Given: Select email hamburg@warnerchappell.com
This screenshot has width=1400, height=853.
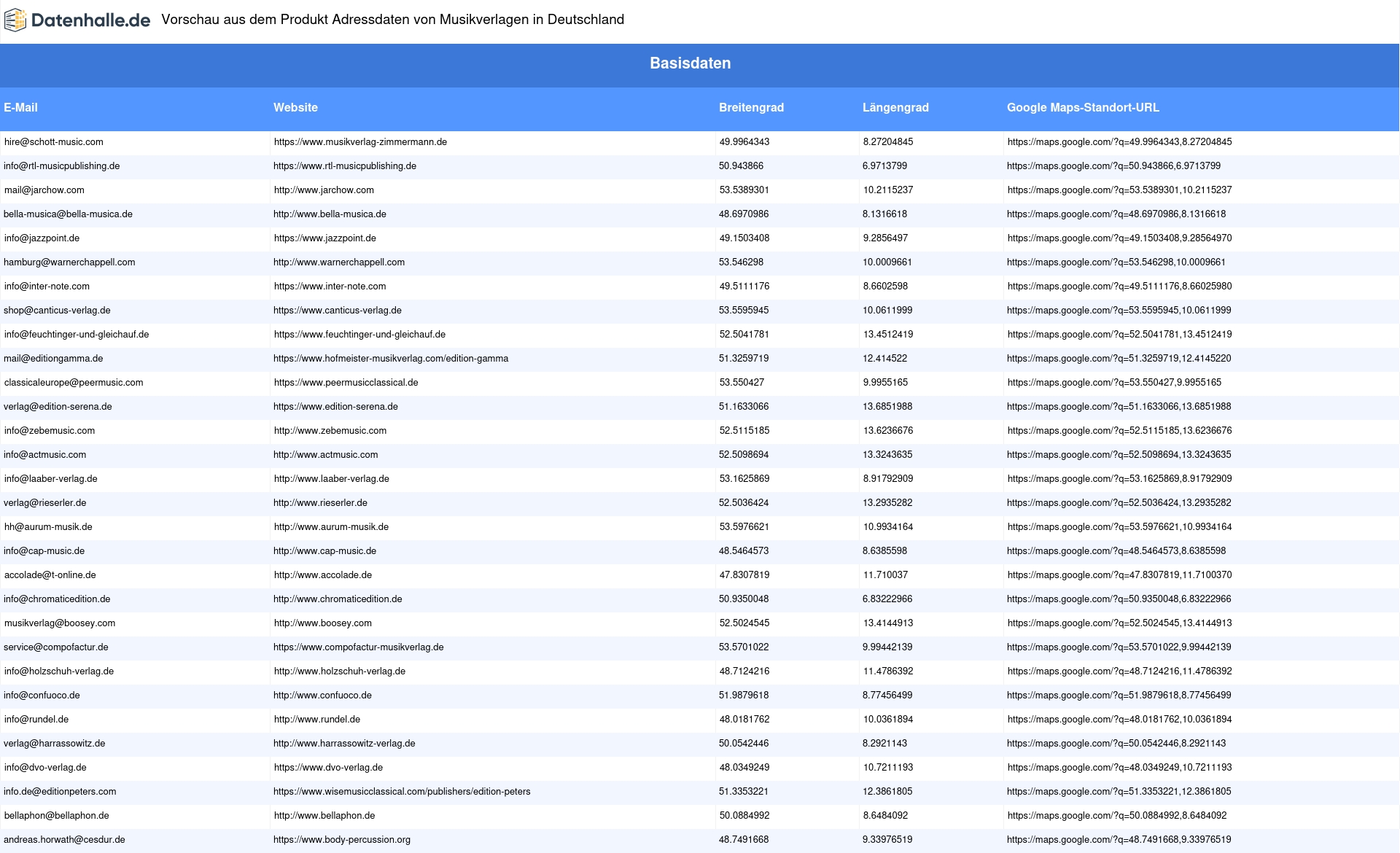Looking at the screenshot, I should point(69,262).
